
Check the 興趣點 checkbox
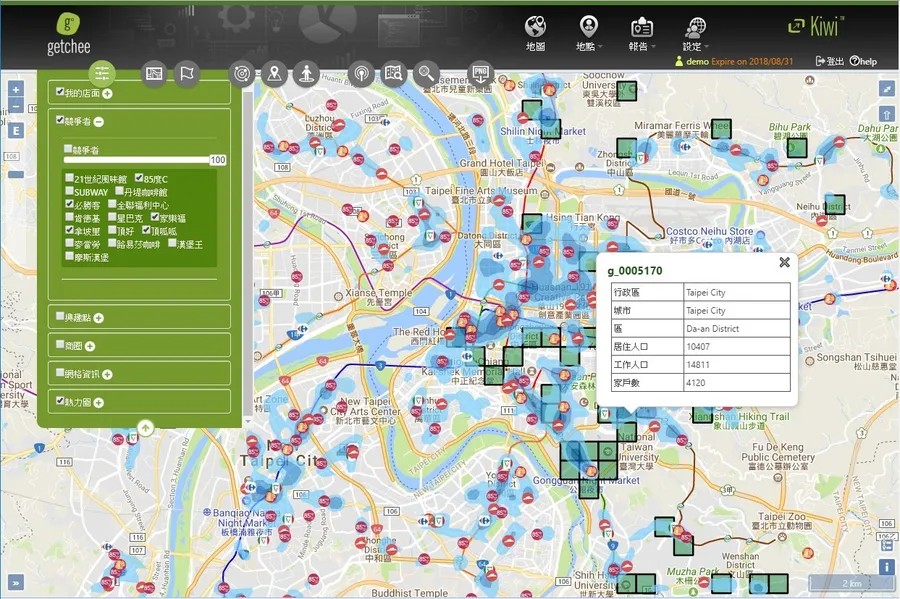(60, 316)
